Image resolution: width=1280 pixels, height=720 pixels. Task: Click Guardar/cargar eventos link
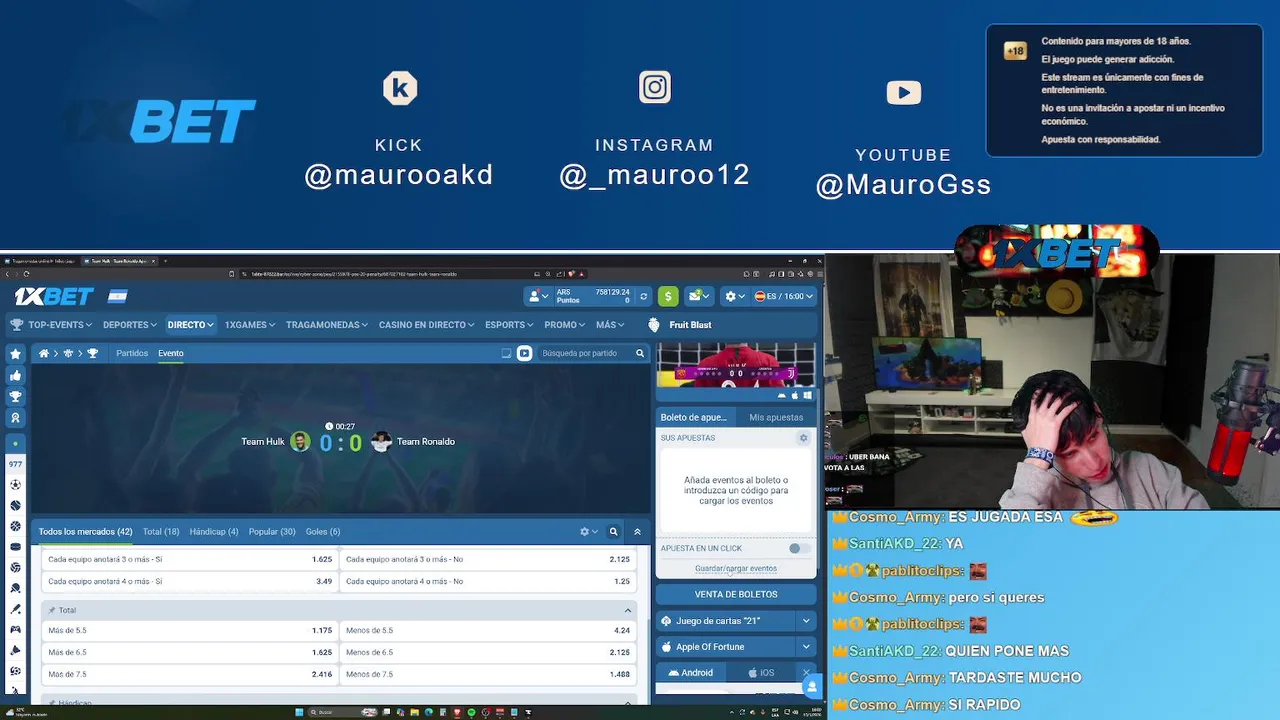coord(736,569)
